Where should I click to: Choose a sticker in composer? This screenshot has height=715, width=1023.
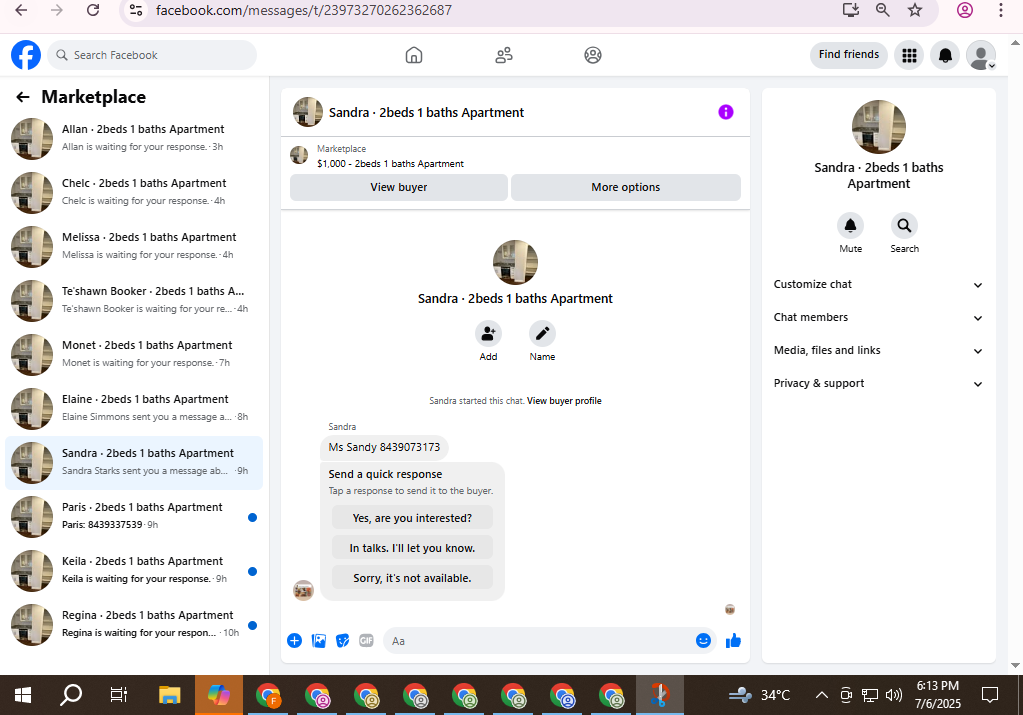[x=342, y=641]
